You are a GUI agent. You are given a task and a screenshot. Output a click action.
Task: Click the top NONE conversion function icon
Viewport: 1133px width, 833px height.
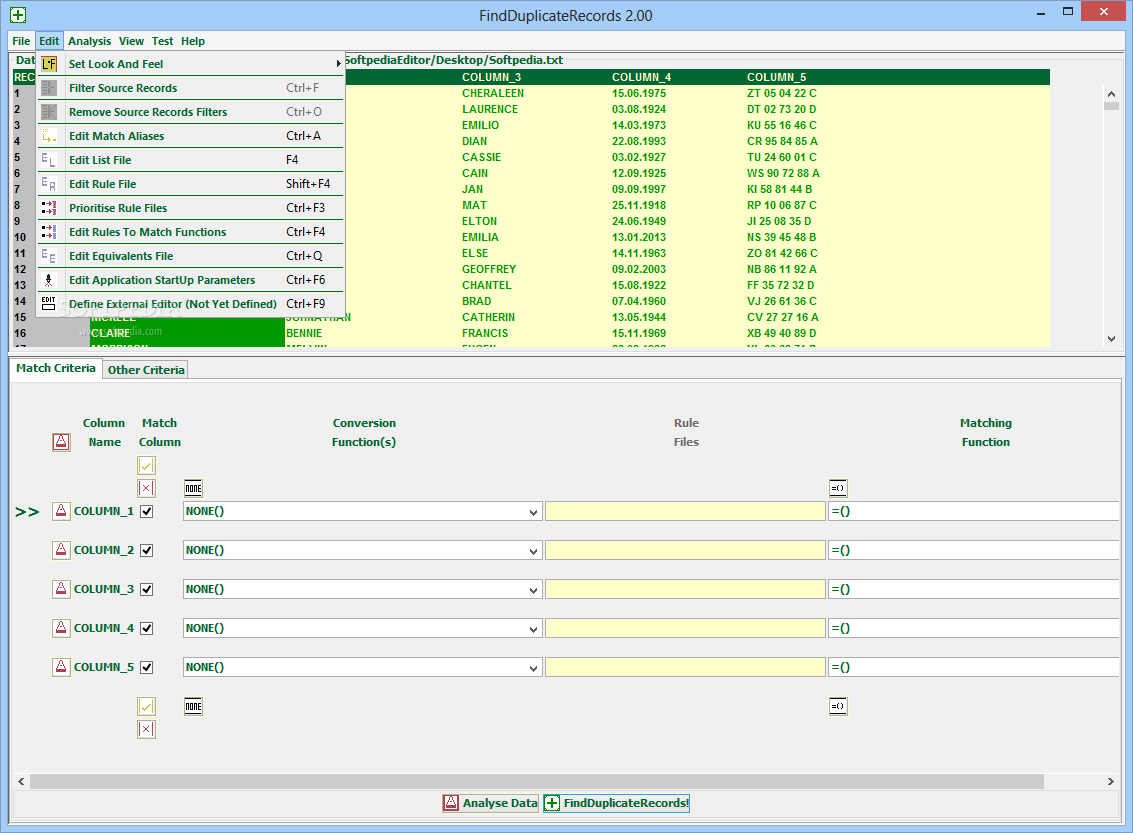tap(194, 488)
